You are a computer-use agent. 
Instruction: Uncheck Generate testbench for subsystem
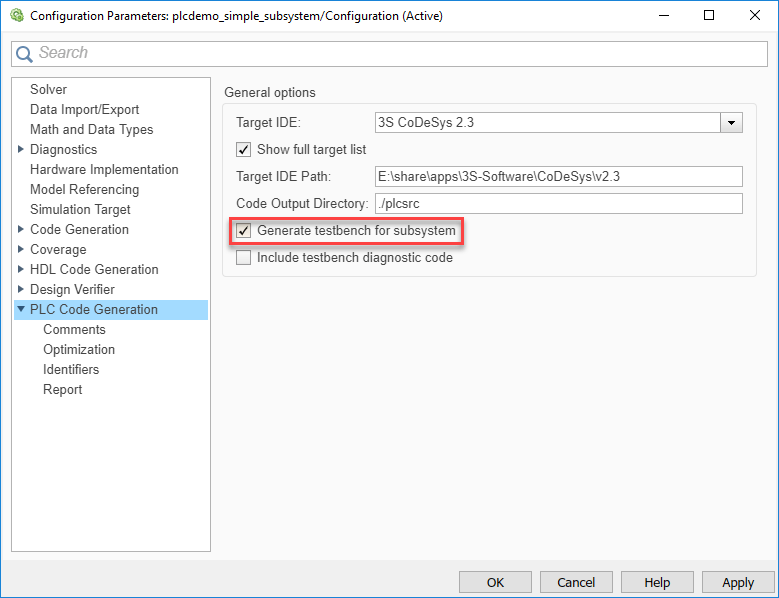pyautogui.click(x=243, y=230)
